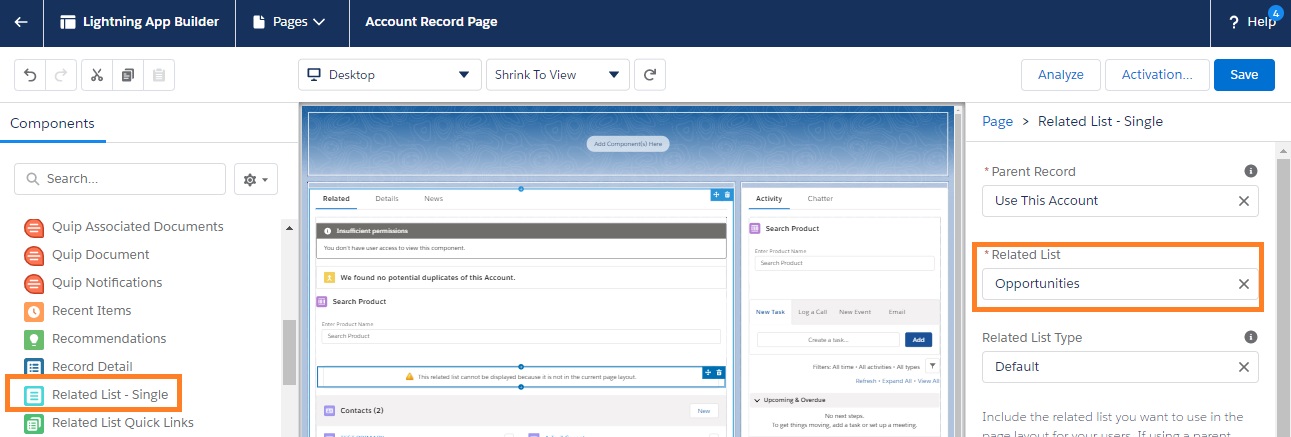The image size is (1291, 437).
Task: Click the Search Product field in Related tab
Action: [520, 336]
